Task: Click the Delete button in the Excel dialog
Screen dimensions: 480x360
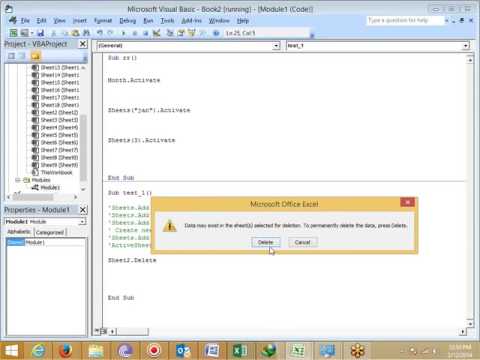Action: [266, 242]
